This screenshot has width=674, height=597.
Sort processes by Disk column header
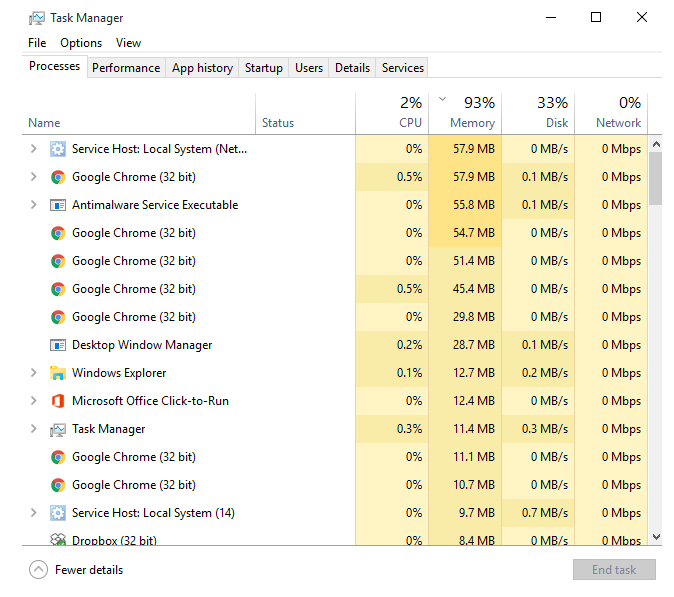tap(538, 113)
